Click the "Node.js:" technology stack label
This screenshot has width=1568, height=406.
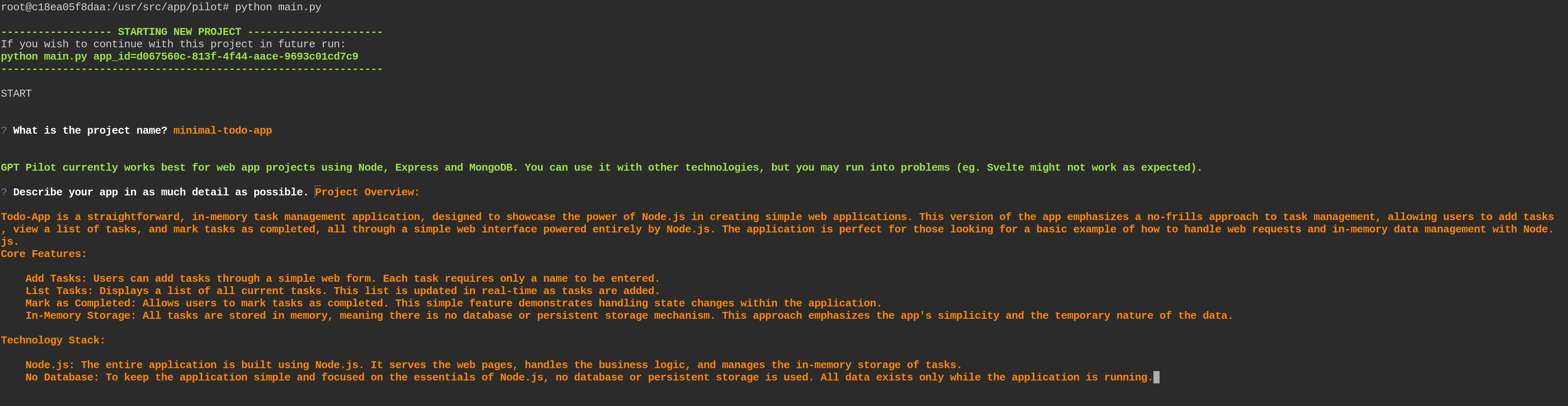point(50,365)
